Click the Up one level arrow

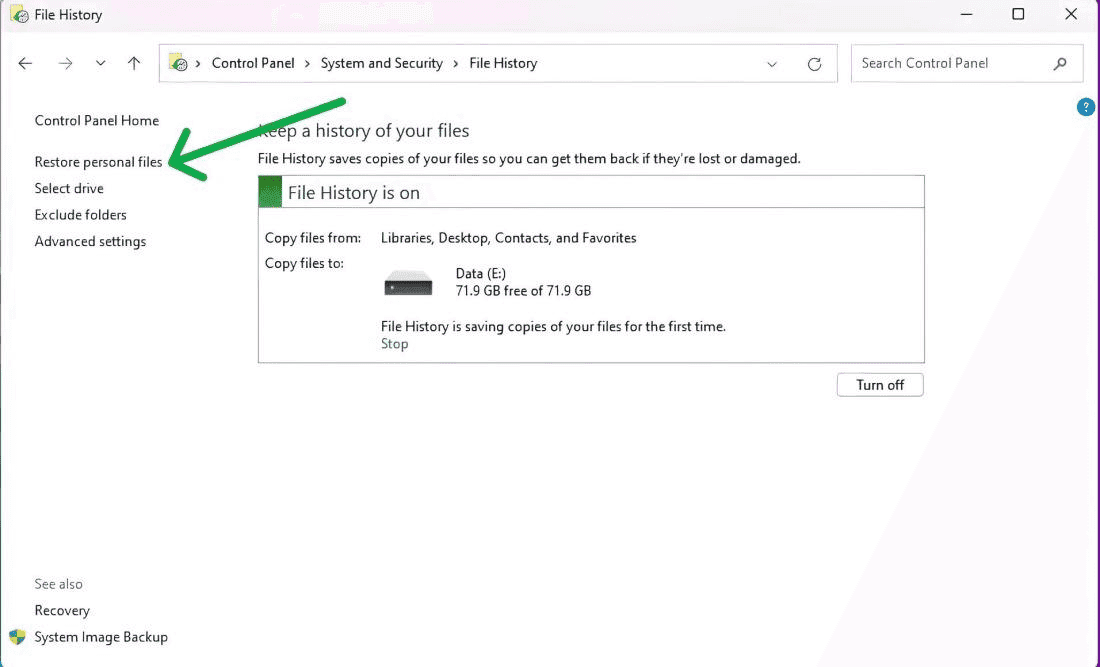(x=134, y=63)
